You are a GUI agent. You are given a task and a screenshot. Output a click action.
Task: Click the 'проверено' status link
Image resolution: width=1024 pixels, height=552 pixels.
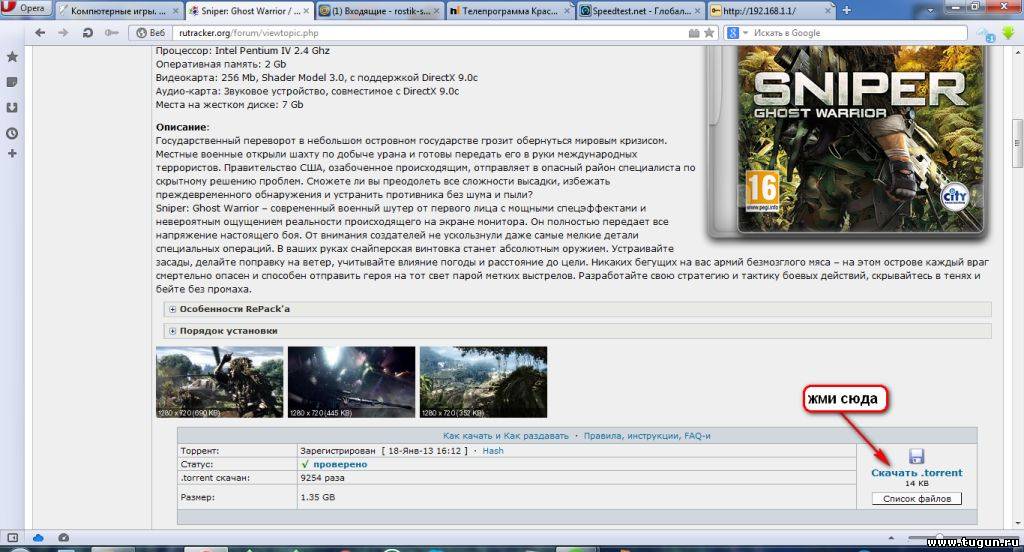[x=340, y=464]
